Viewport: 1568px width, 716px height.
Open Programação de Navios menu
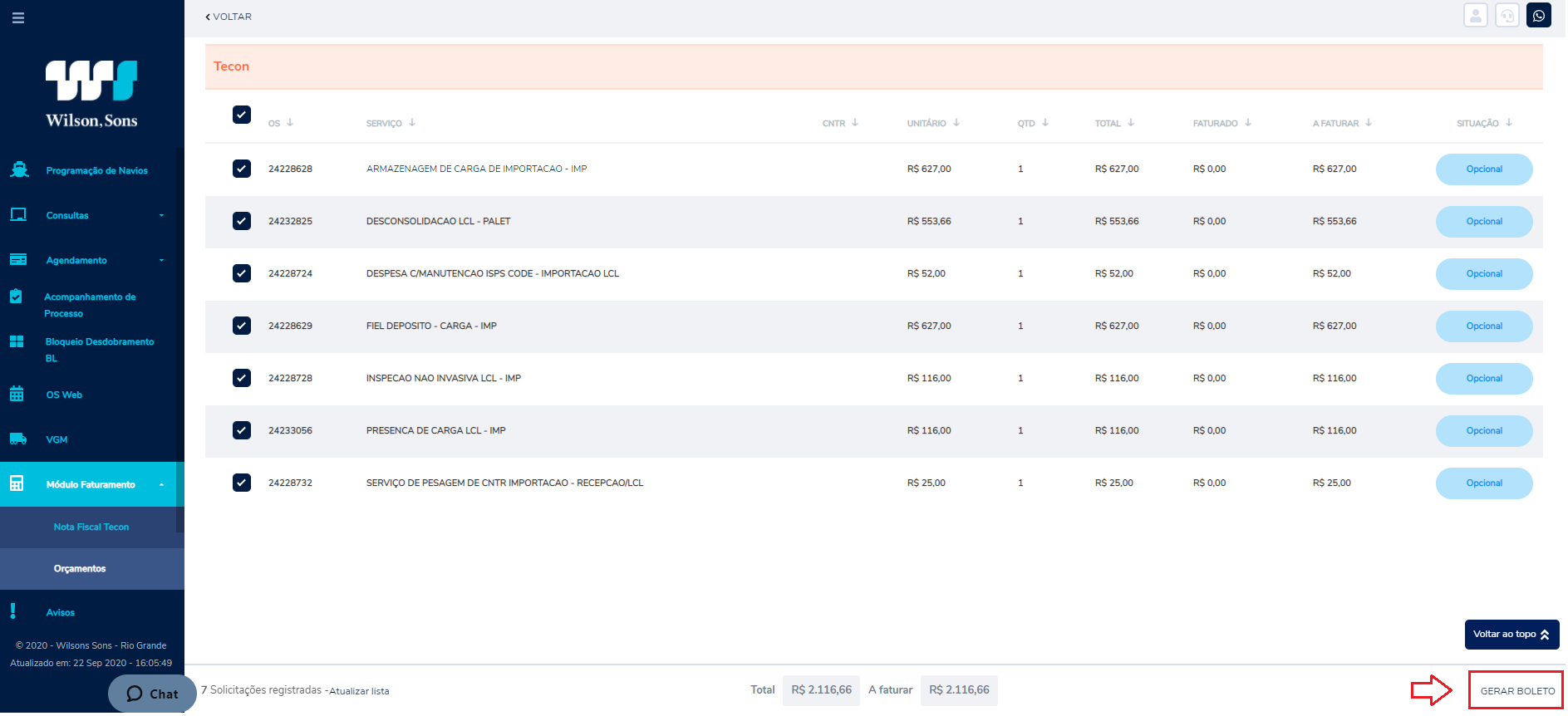97,170
